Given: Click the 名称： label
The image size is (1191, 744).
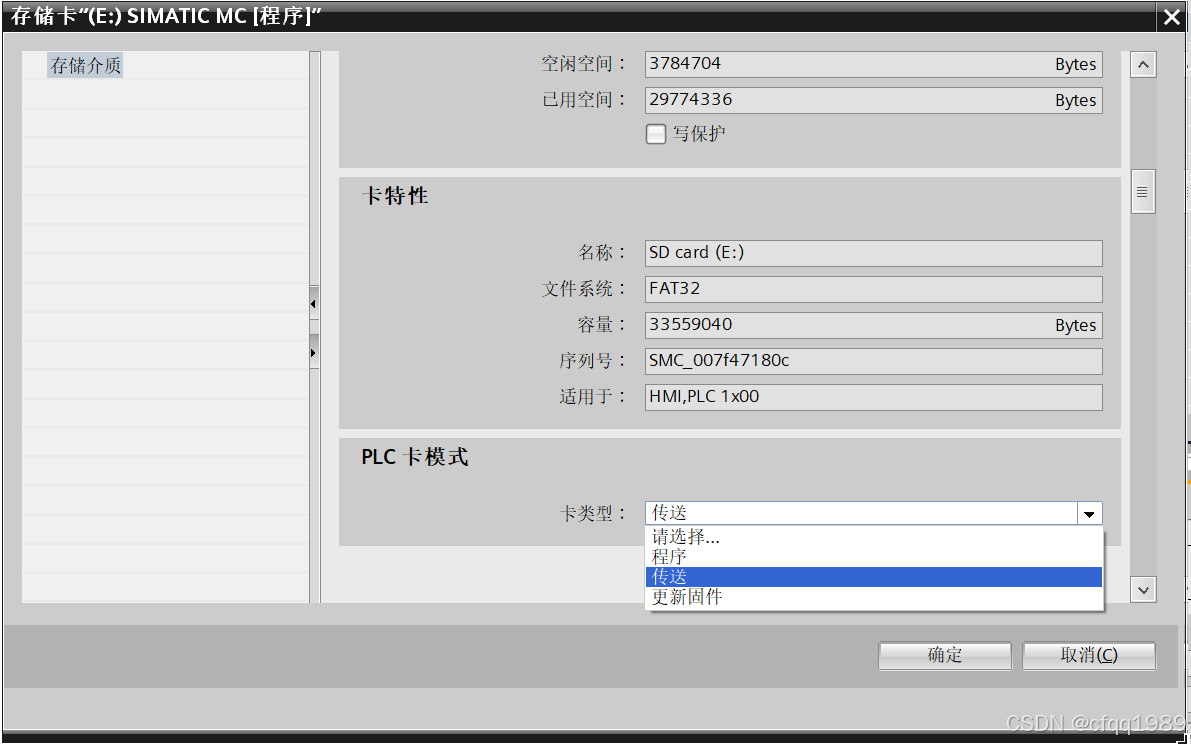Looking at the screenshot, I should pyautogui.click(x=602, y=253).
